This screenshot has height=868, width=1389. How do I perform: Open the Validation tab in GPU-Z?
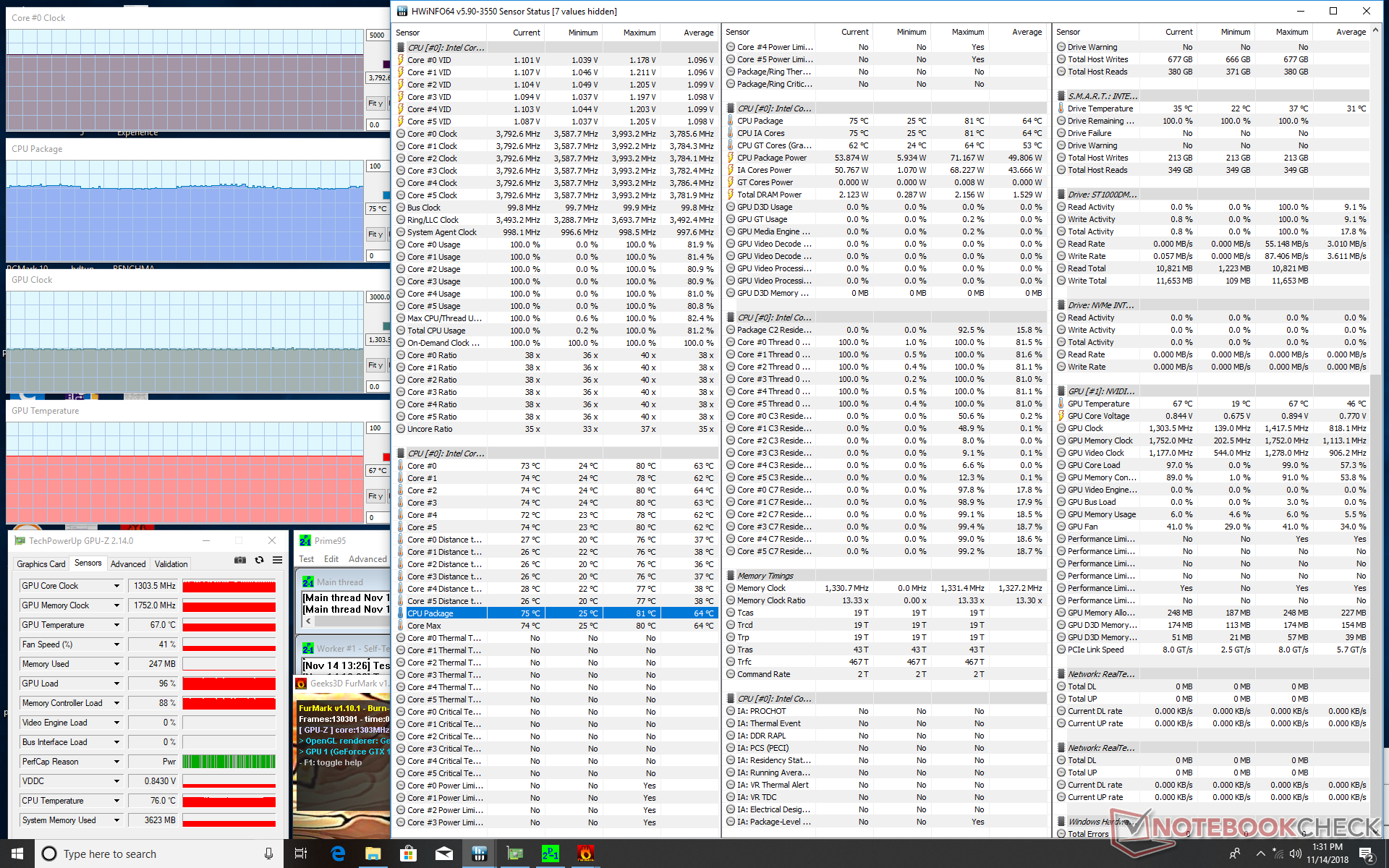point(171,564)
